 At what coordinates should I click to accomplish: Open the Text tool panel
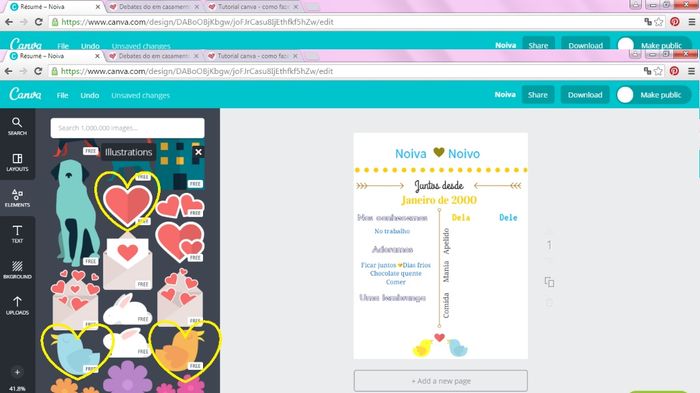tap(17, 234)
